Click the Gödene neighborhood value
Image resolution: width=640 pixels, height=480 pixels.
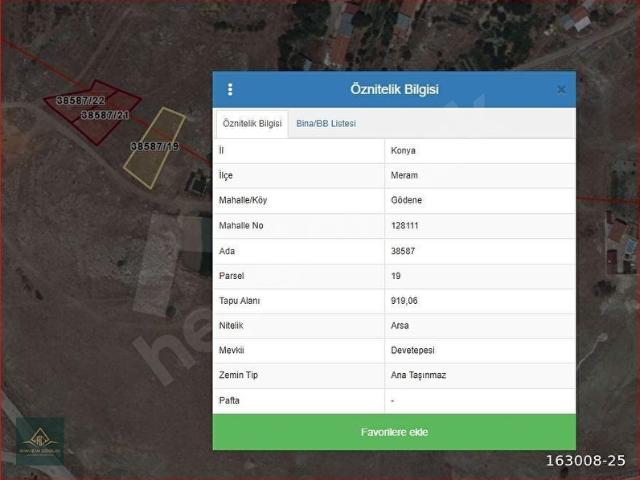coord(406,200)
